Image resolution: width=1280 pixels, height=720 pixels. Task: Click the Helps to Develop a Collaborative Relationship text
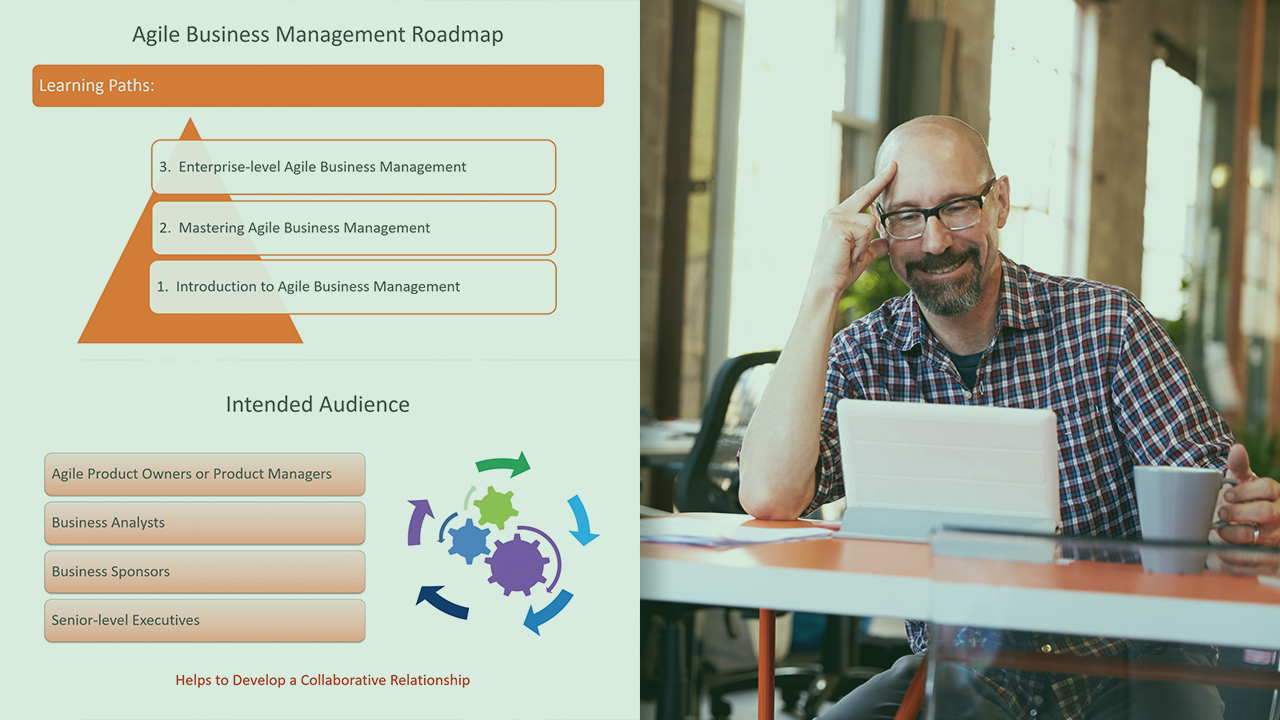coord(322,680)
